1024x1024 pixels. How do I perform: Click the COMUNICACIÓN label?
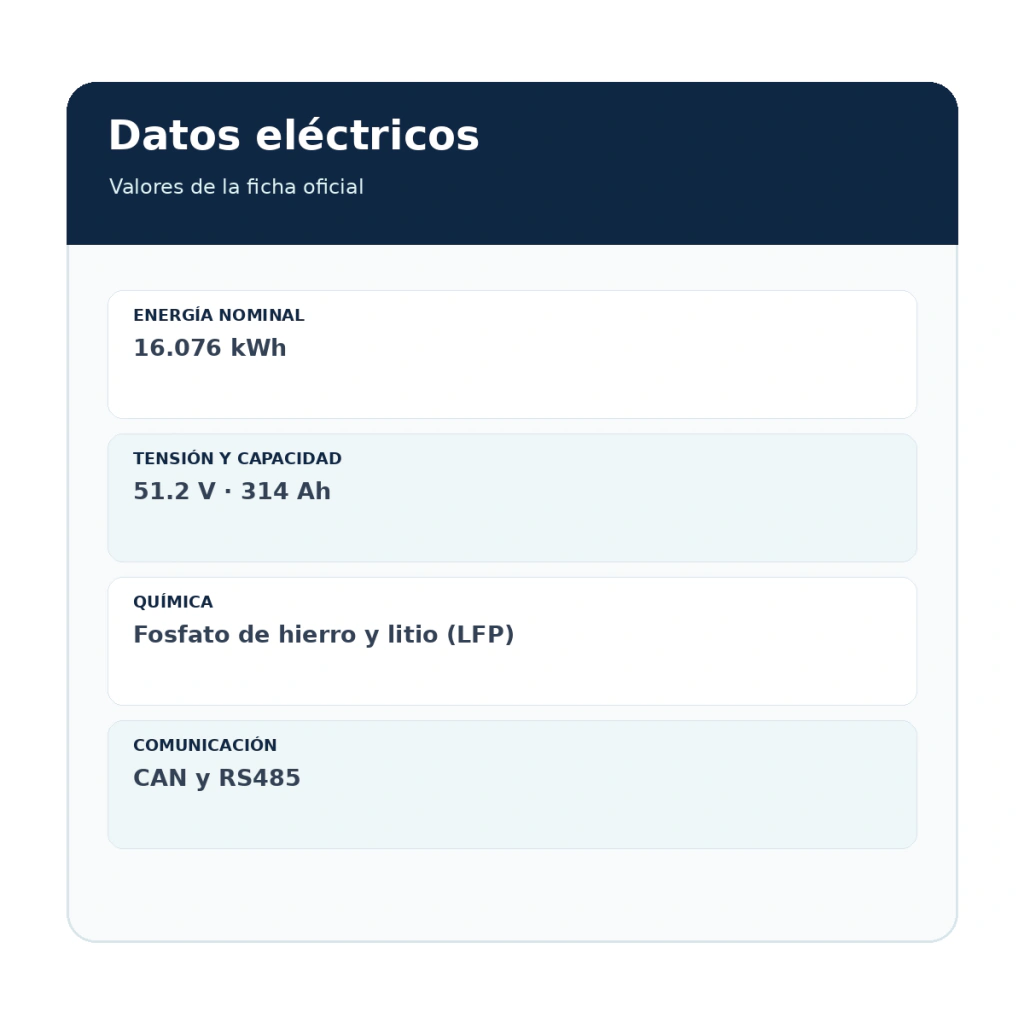tap(205, 745)
